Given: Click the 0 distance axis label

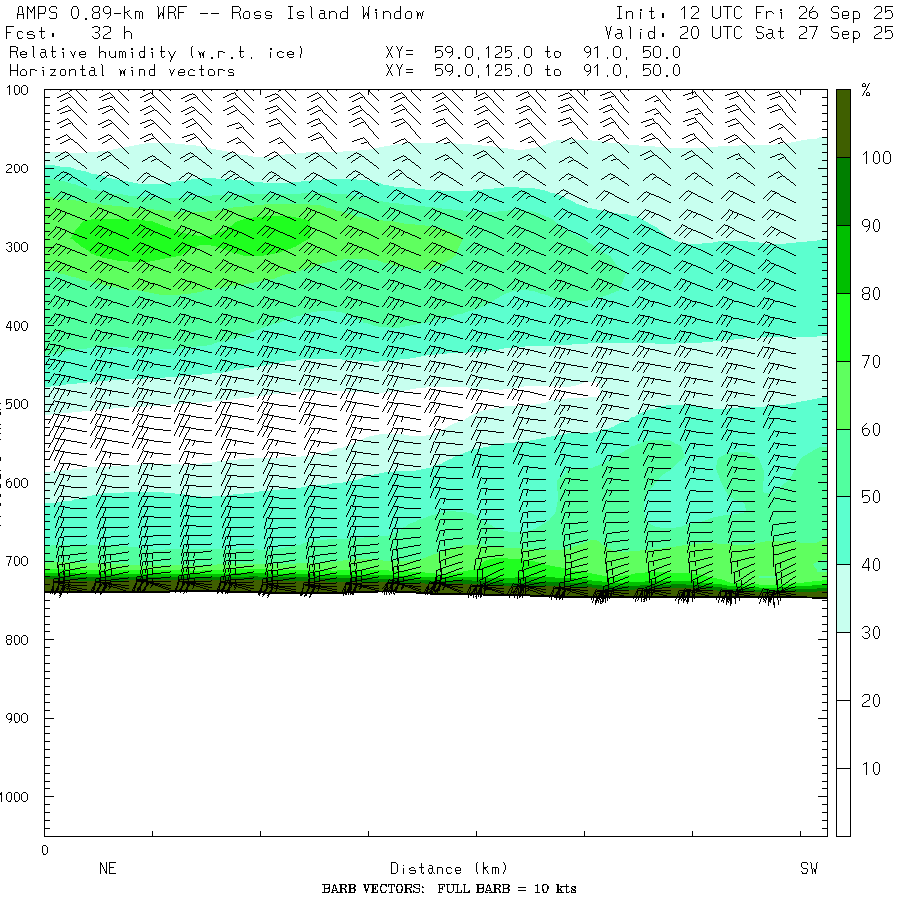Looking at the screenshot, I should pos(45,850).
